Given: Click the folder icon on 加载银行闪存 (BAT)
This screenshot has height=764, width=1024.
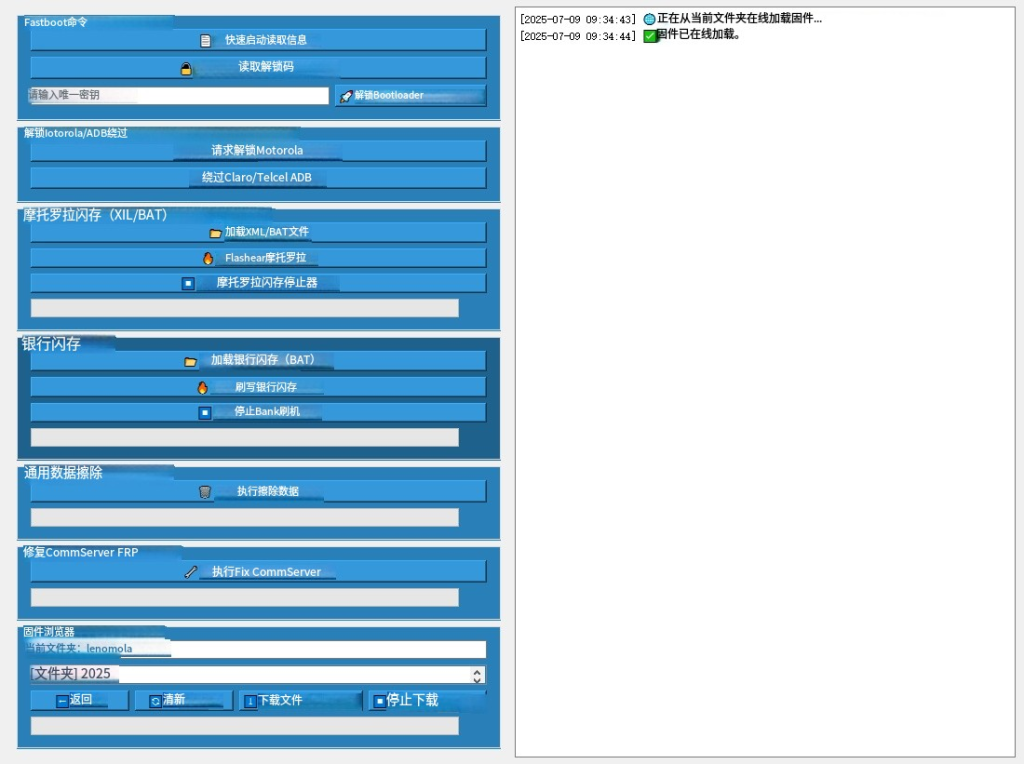Looking at the screenshot, I should [x=190, y=362].
